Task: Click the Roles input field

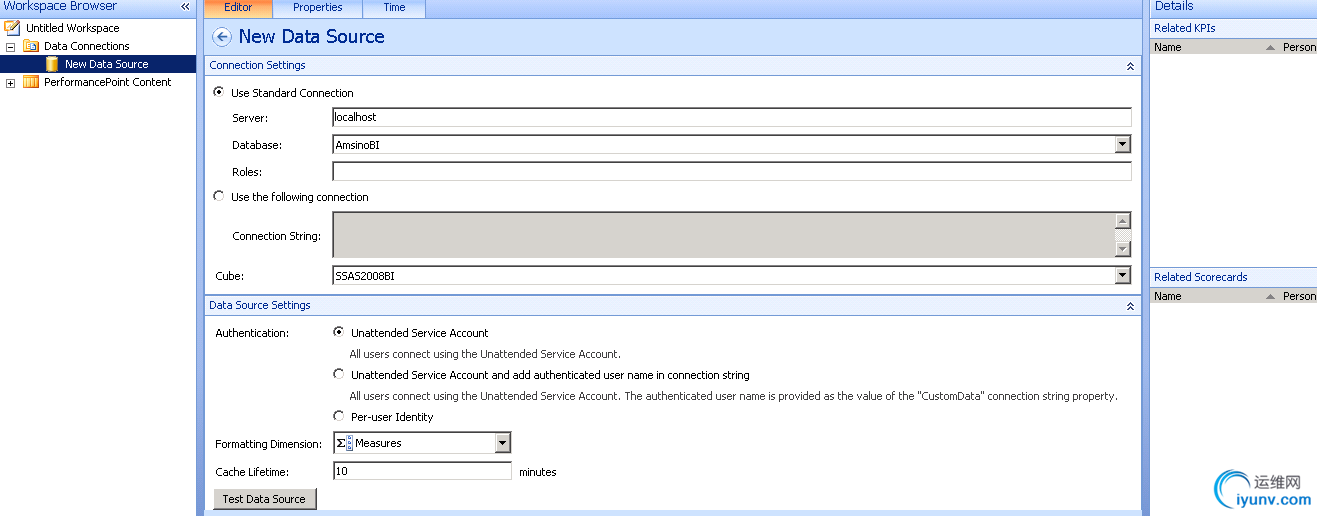Action: [732, 171]
